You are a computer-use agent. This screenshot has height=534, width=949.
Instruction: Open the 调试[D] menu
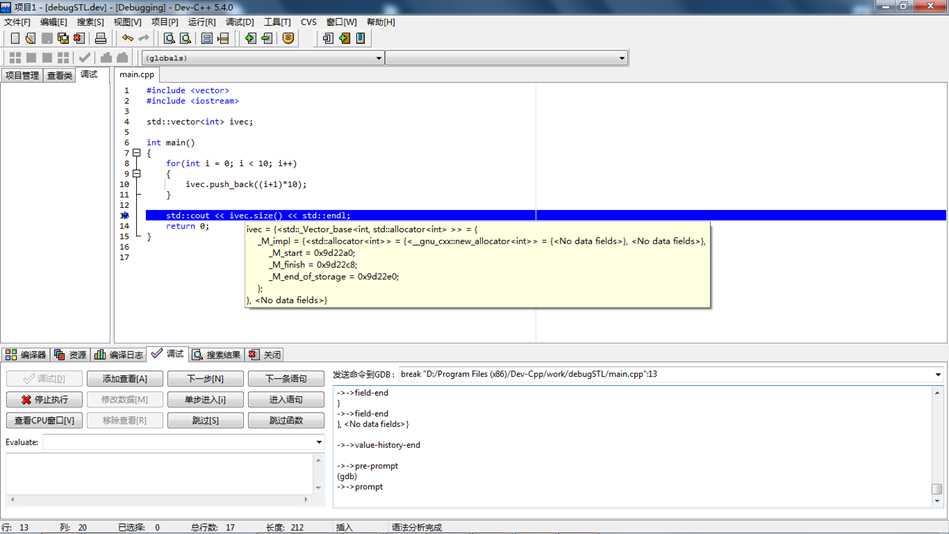(240, 22)
